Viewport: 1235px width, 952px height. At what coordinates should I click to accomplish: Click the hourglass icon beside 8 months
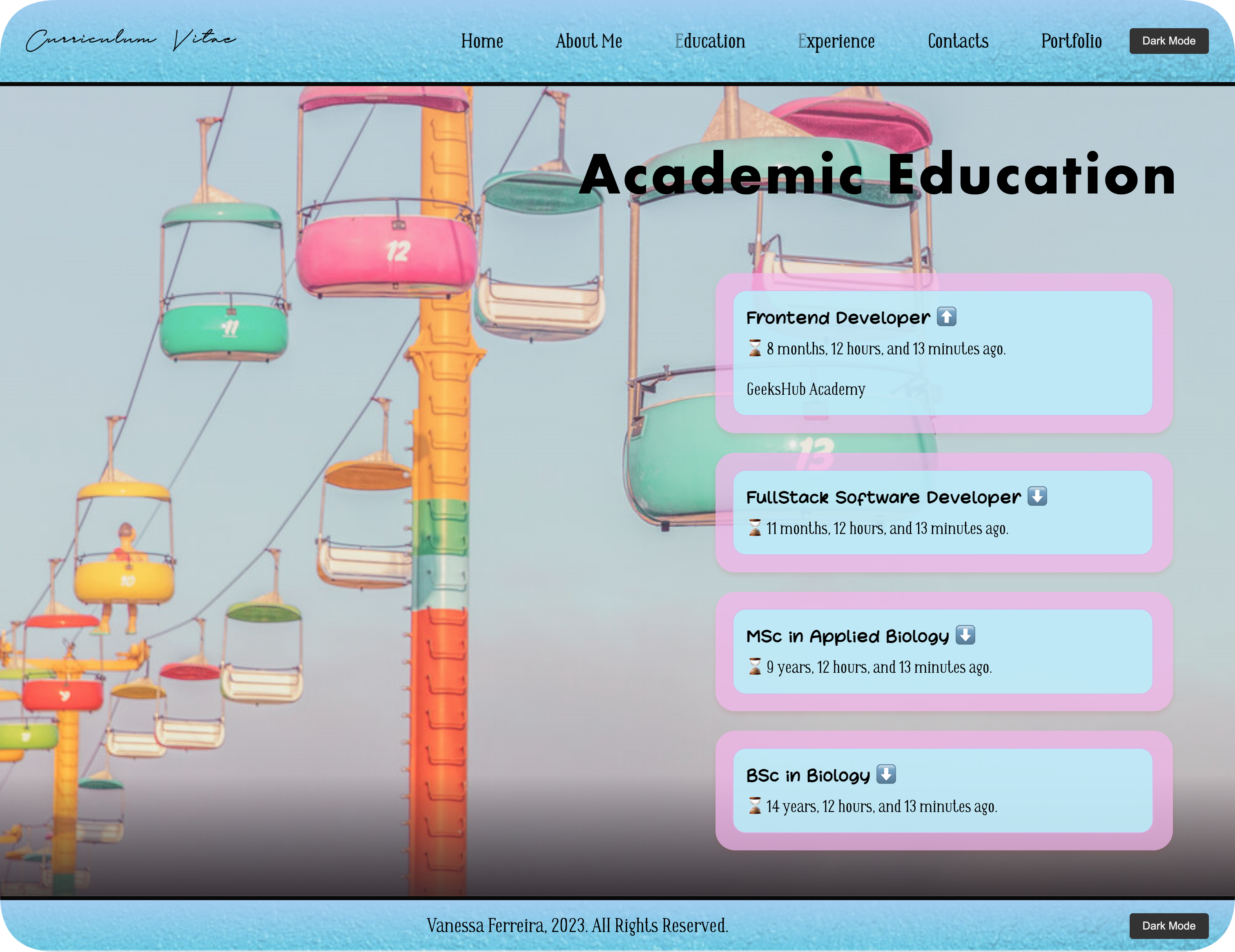(754, 348)
